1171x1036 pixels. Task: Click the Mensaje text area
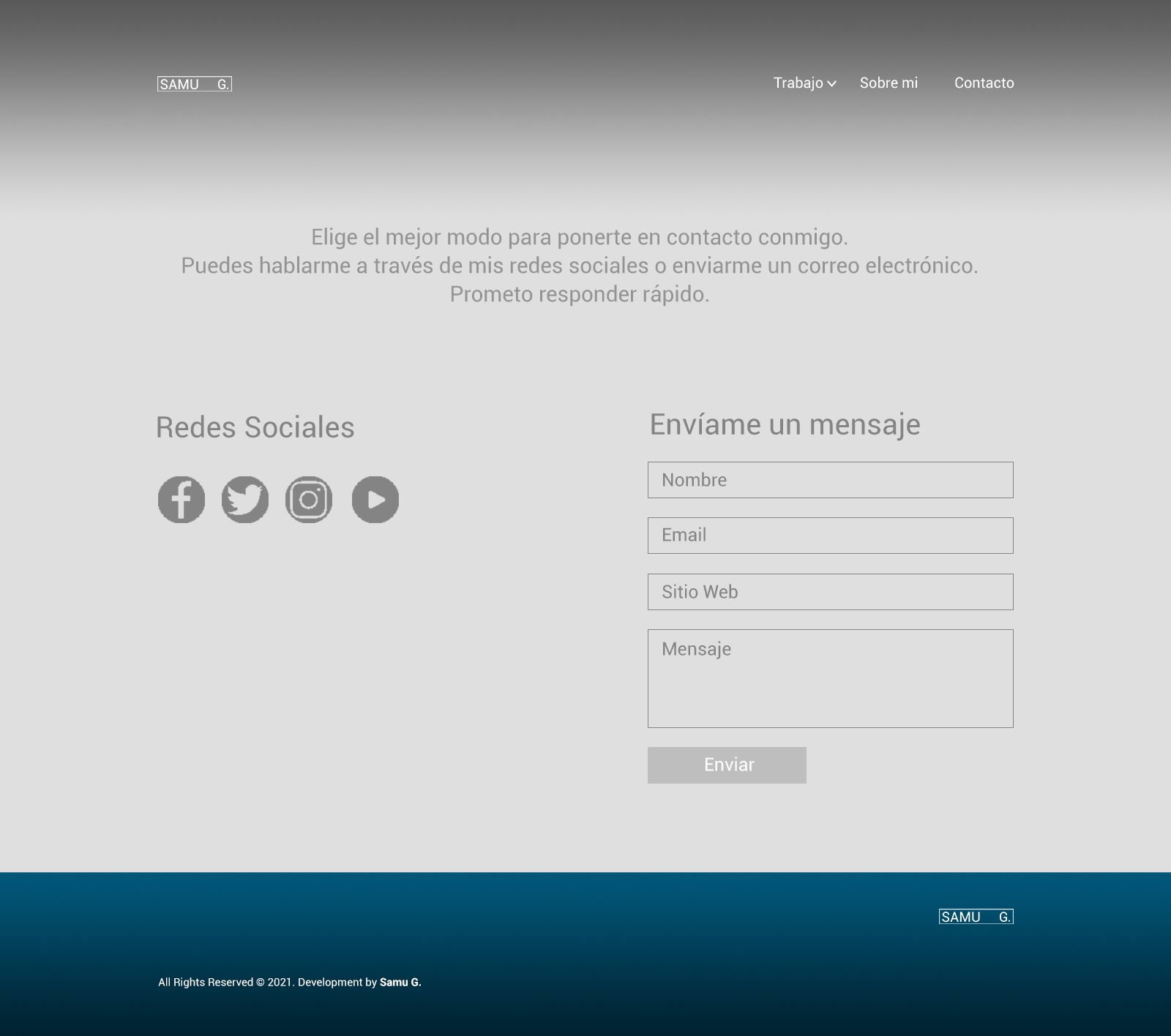831,678
